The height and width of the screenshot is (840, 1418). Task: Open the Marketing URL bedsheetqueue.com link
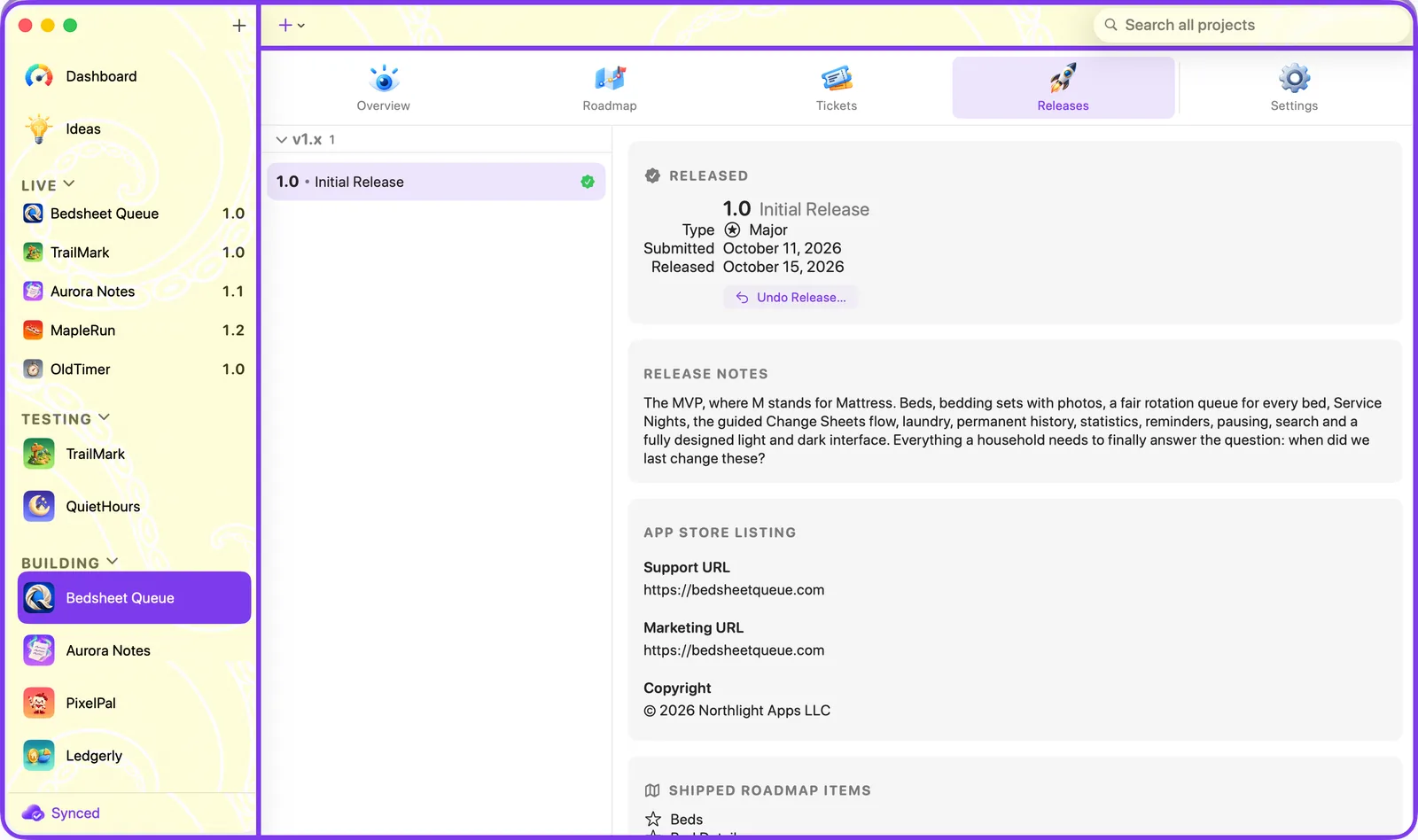point(734,650)
